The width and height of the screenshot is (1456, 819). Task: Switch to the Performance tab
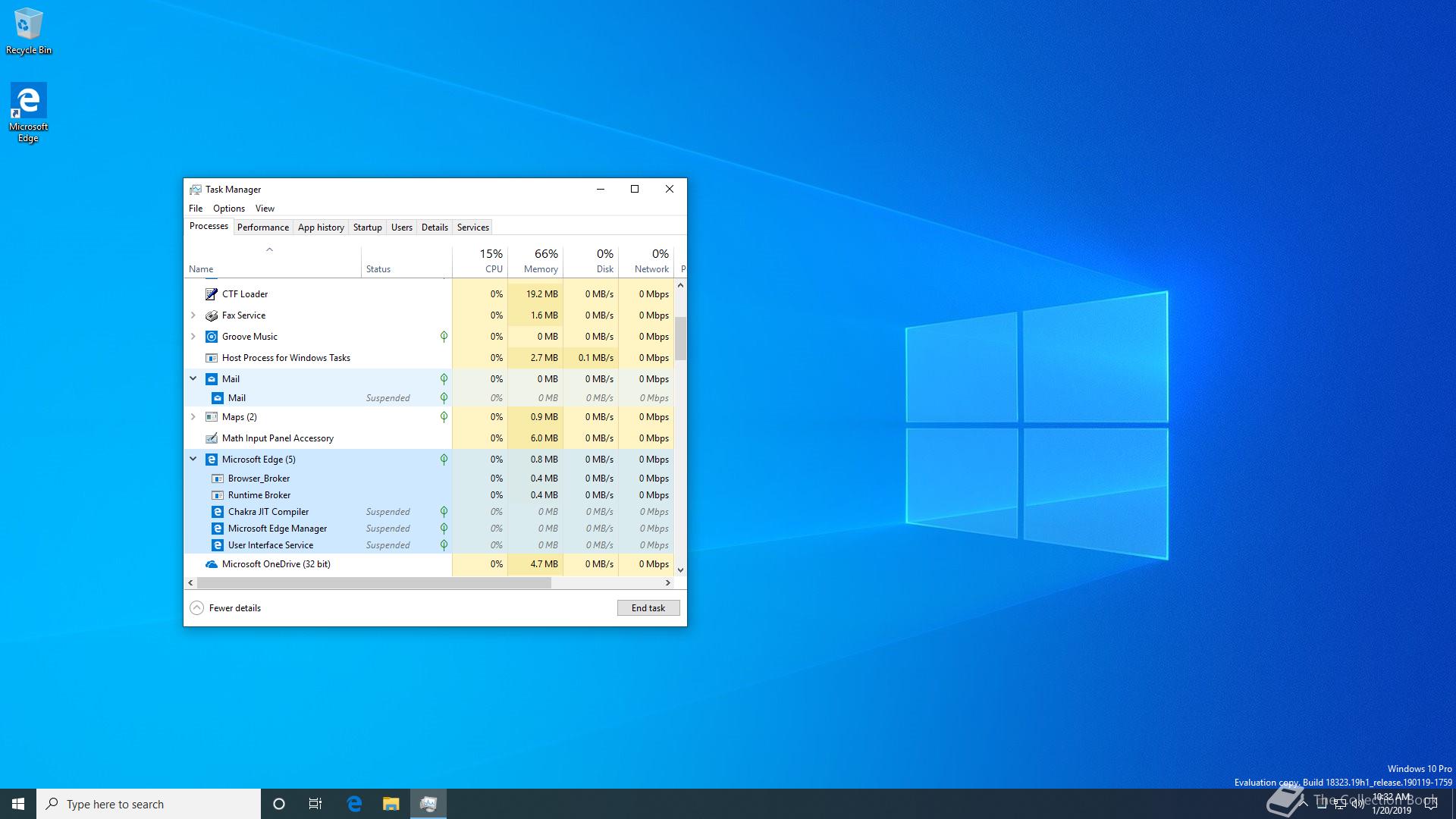(263, 227)
